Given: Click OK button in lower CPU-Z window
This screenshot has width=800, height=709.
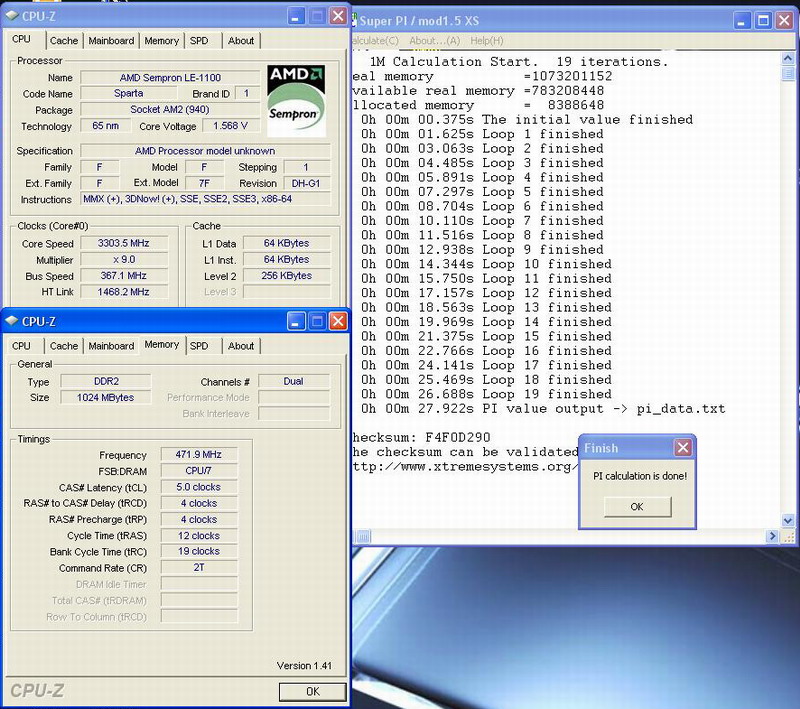Looking at the screenshot, I should point(312,692).
